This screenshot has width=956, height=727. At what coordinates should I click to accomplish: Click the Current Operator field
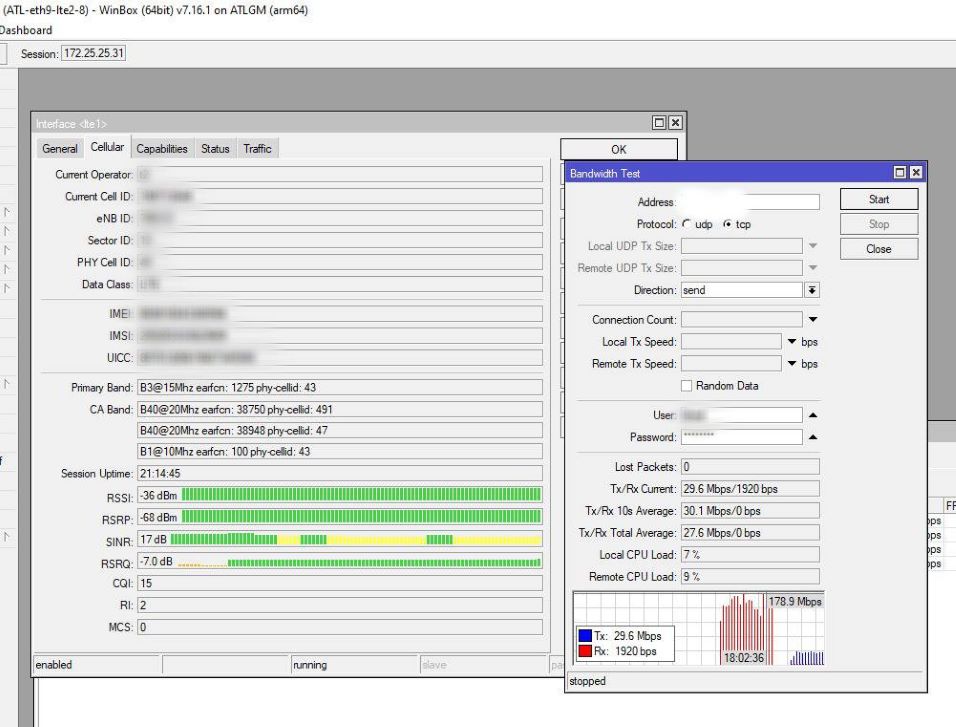point(340,174)
